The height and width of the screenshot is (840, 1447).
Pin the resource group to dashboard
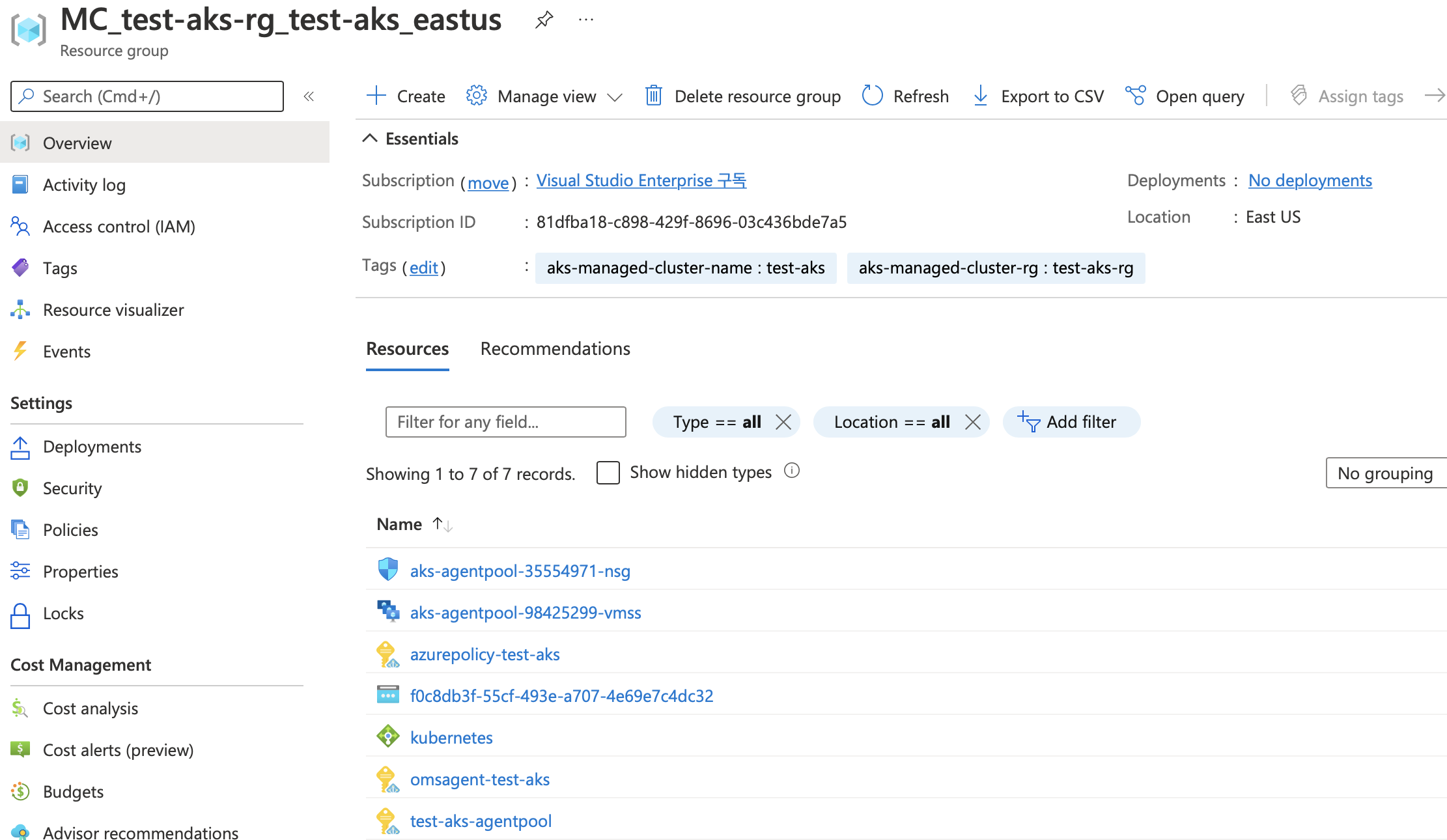click(544, 20)
